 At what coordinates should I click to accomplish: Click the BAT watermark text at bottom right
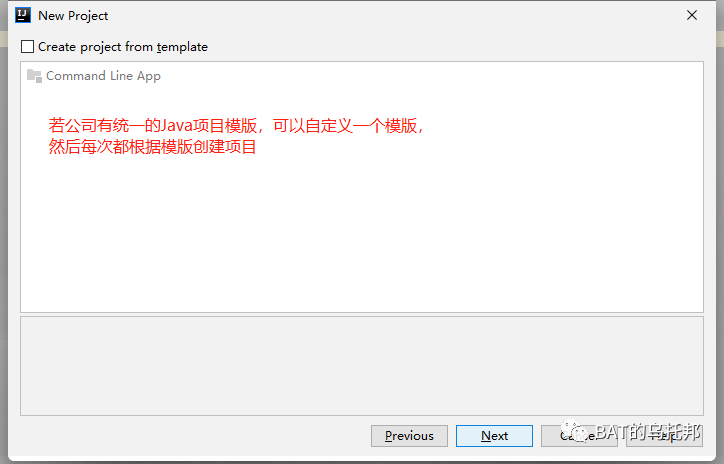click(x=650, y=433)
